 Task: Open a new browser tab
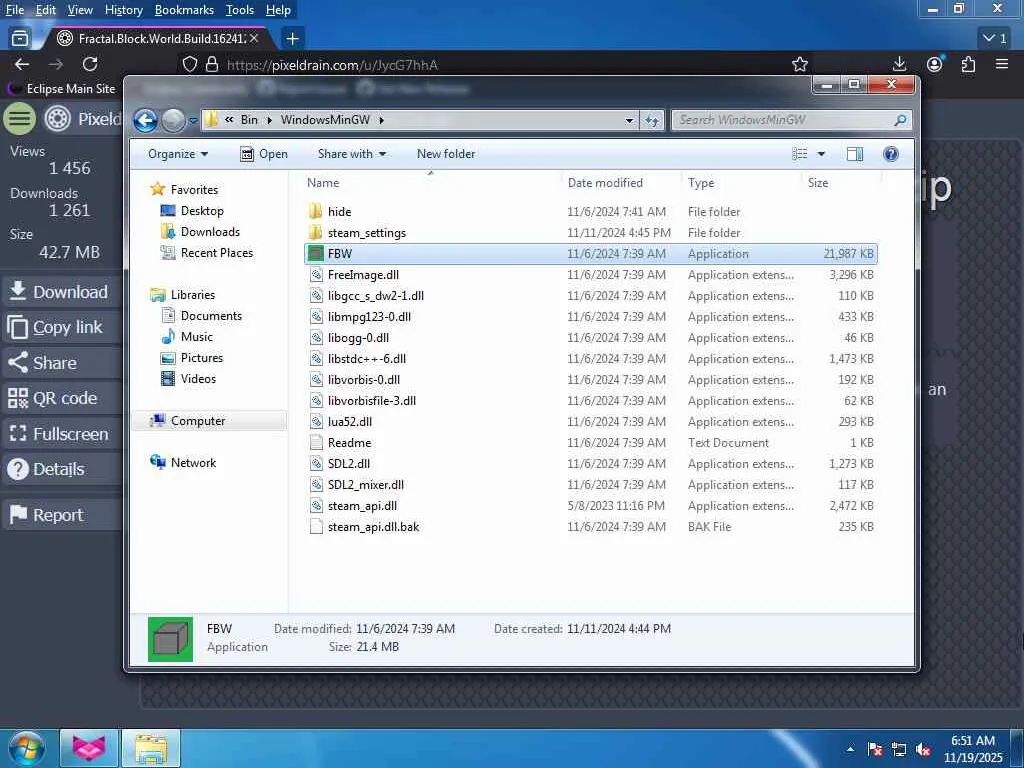(x=293, y=39)
